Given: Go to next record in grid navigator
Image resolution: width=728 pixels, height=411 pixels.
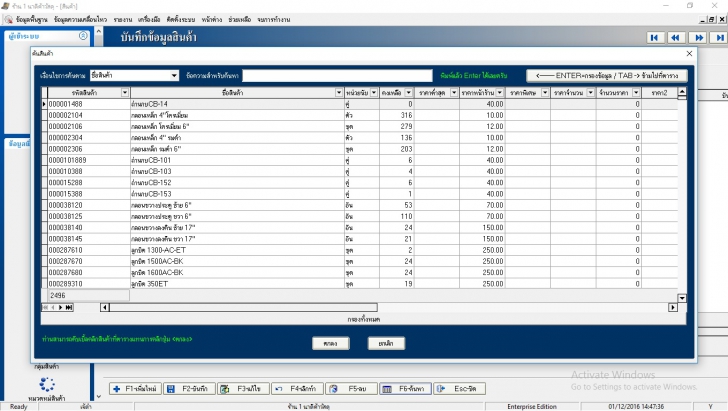Looking at the screenshot, I should (x=60, y=307).
